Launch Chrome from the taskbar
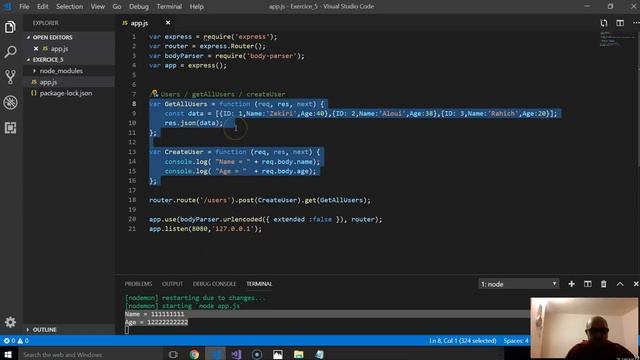 [194, 354]
